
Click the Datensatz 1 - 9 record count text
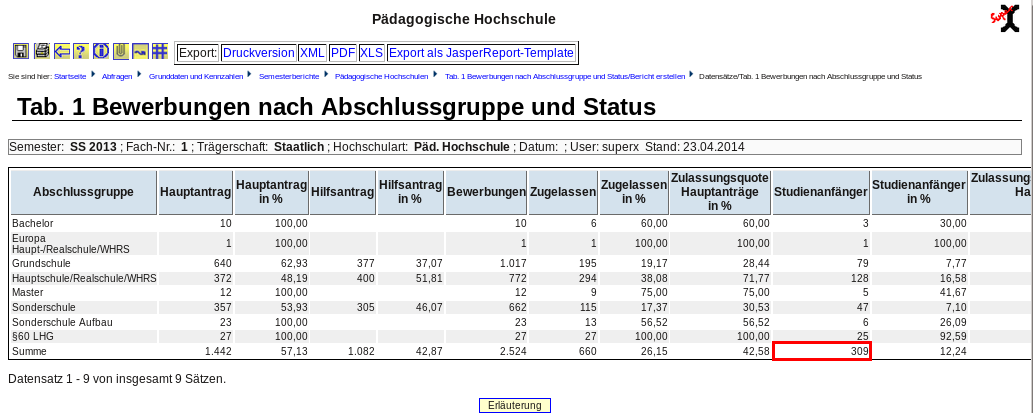[x=117, y=379]
